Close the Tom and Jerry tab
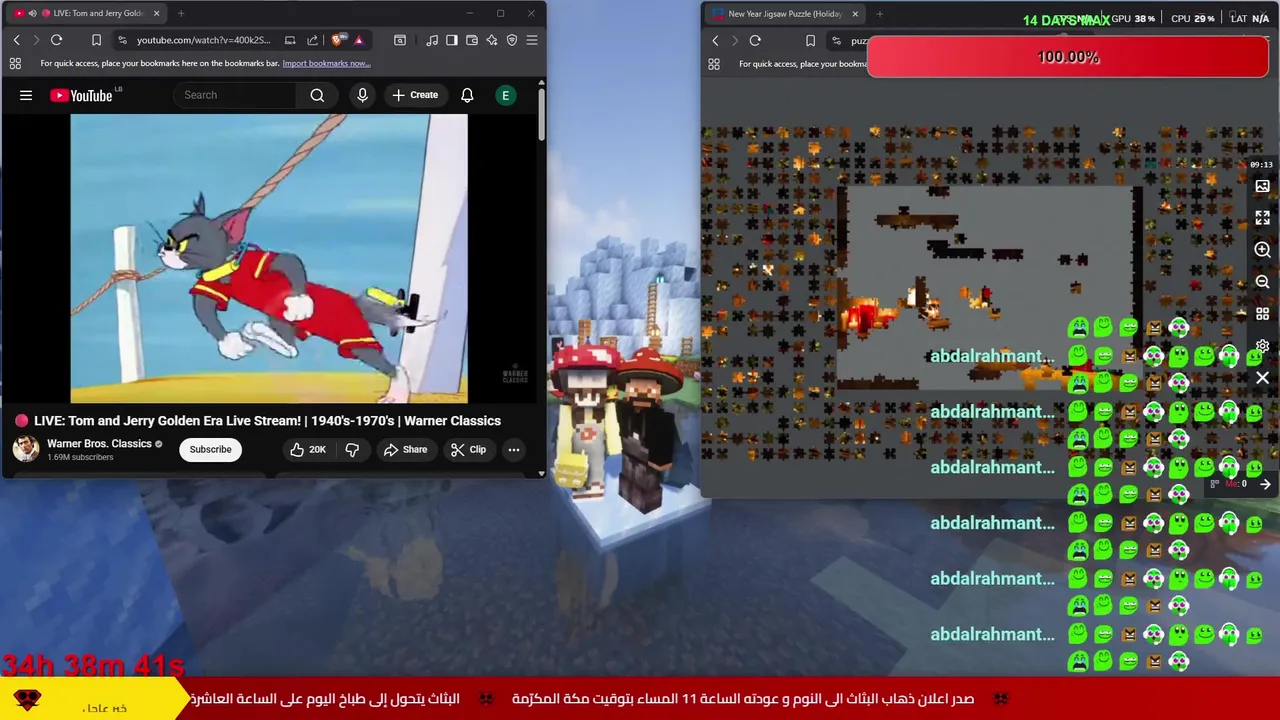The height and width of the screenshot is (720, 1280). [x=156, y=13]
